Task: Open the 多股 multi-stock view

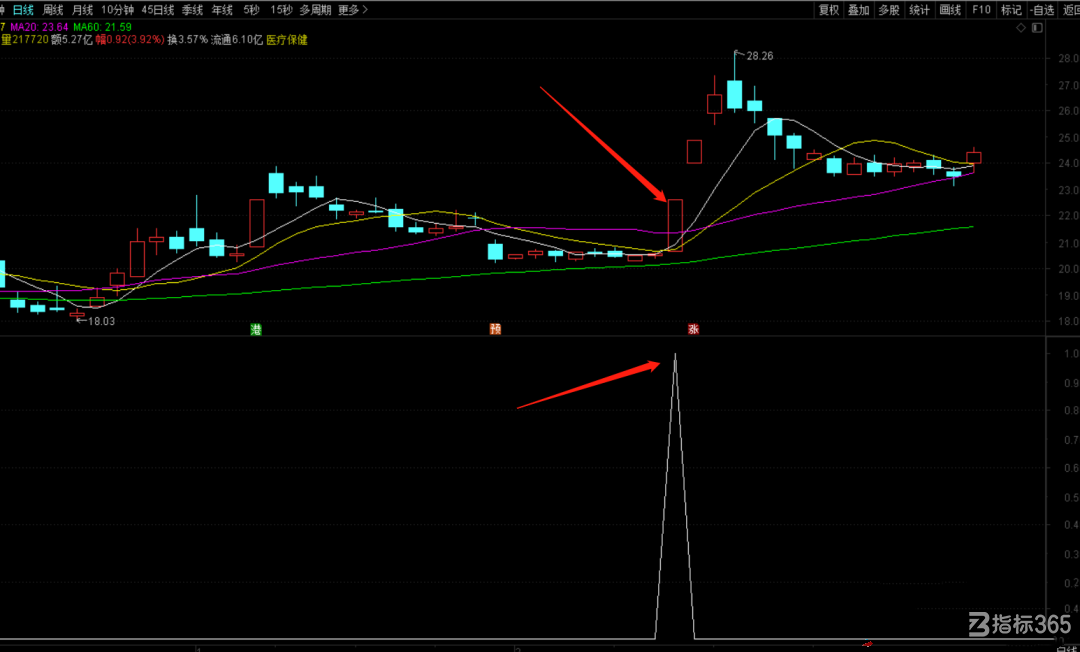Action: tap(889, 10)
